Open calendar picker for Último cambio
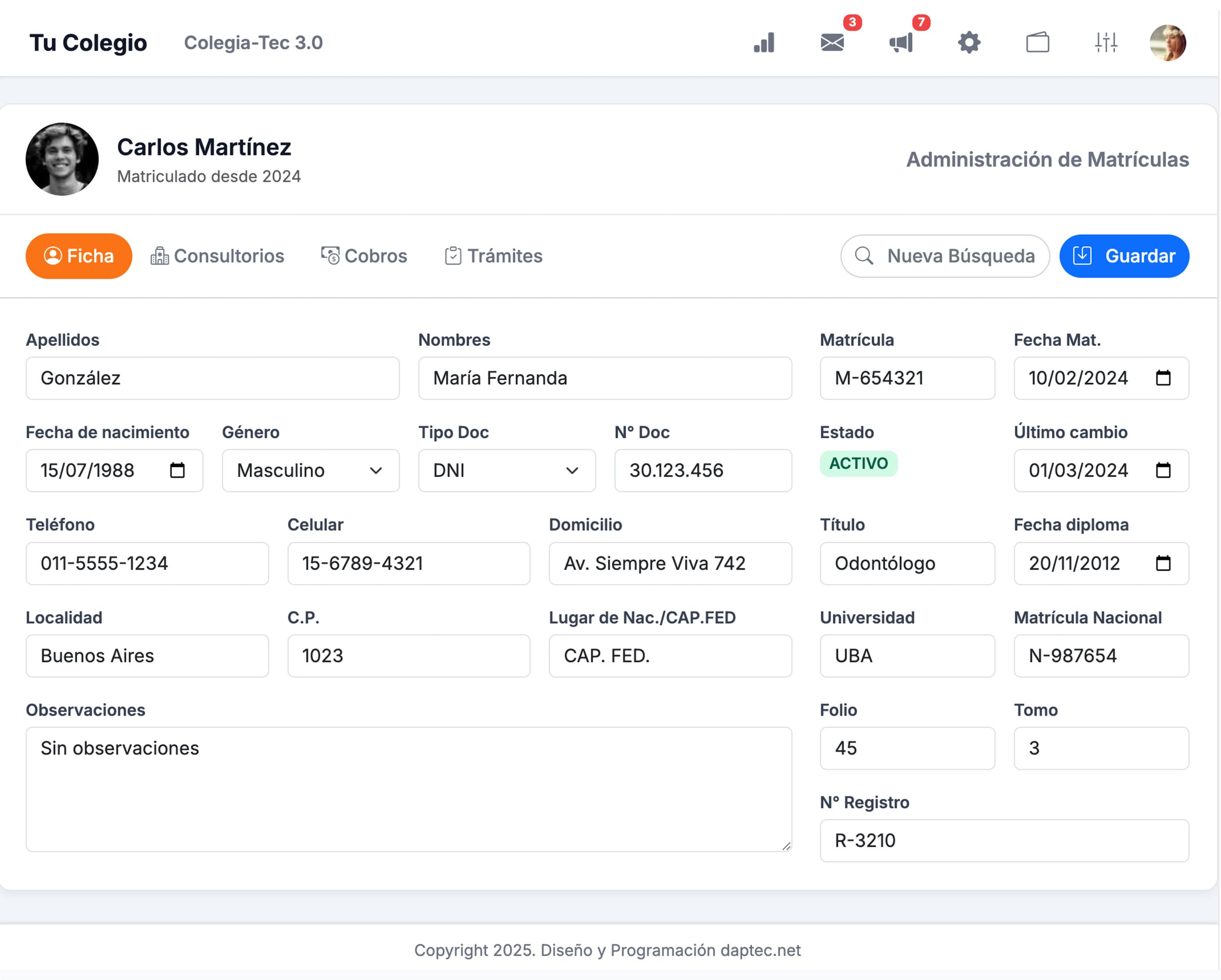Viewport: 1221px width, 980px height. 1163,470
